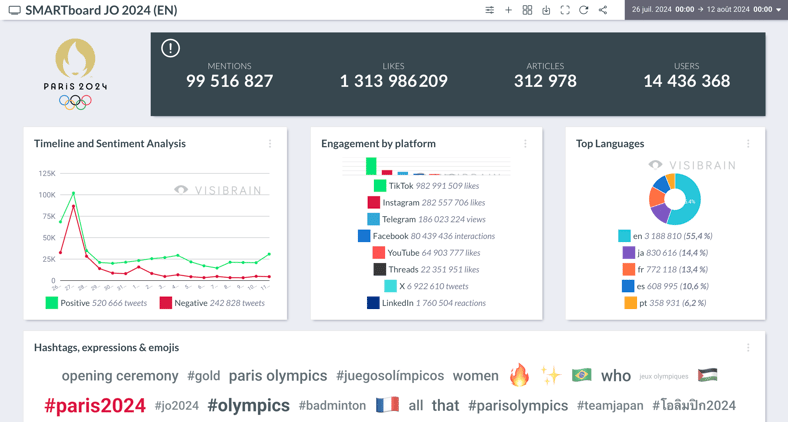The width and height of the screenshot is (788, 422).
Task: Toggle the YouTube legend color square
Action: pyautogui.click(x=378, y=253)
